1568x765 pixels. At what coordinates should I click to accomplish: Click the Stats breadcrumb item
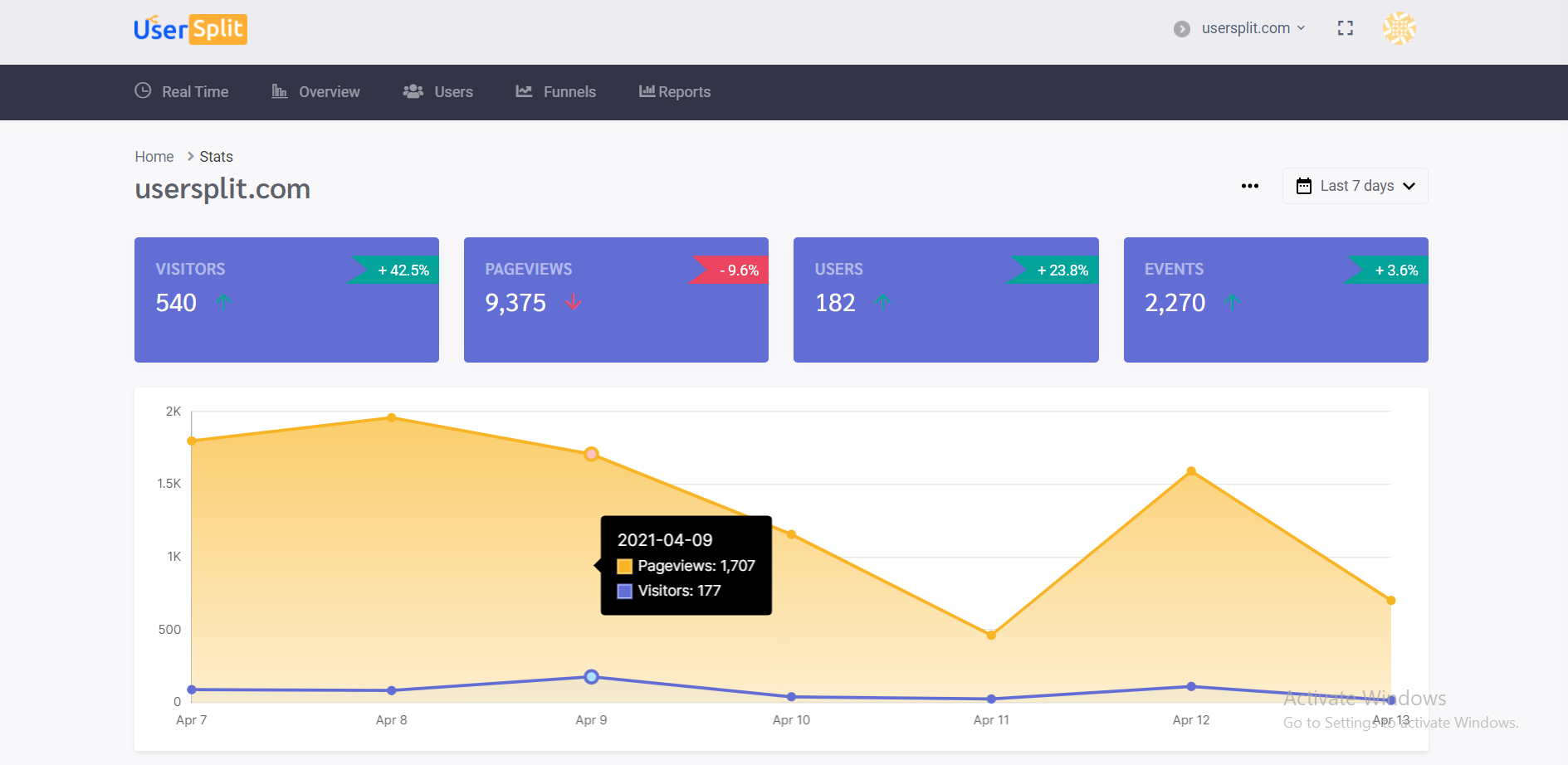click(215, 156)
